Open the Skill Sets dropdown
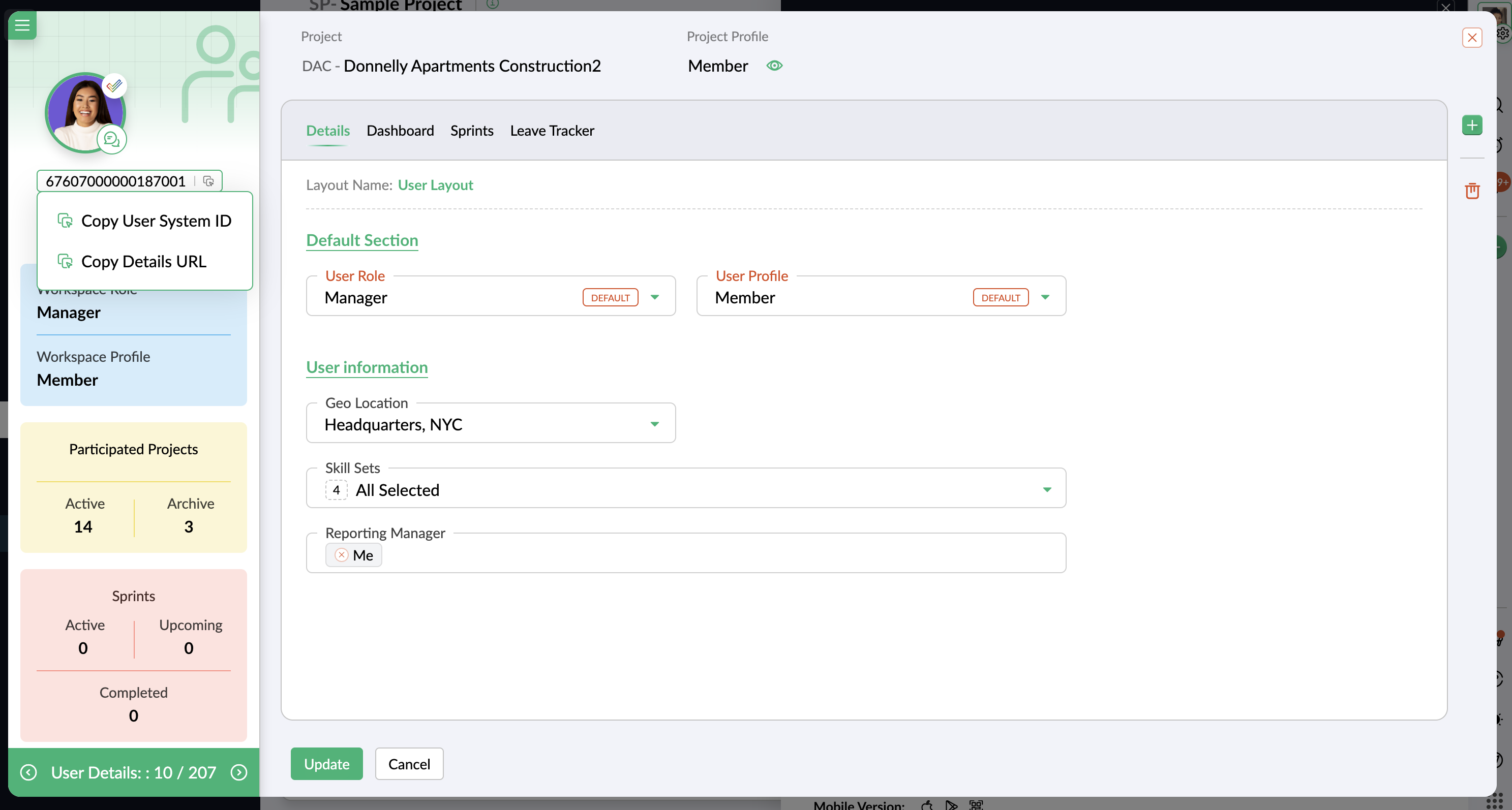This screenshot has height=810, width=1512. [x=1046, y=490]
